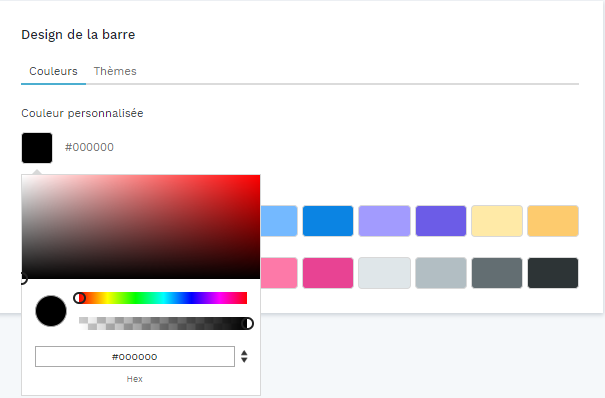Select the light pink color swatch
The image size is (605, 398).
tap(279, 273)
